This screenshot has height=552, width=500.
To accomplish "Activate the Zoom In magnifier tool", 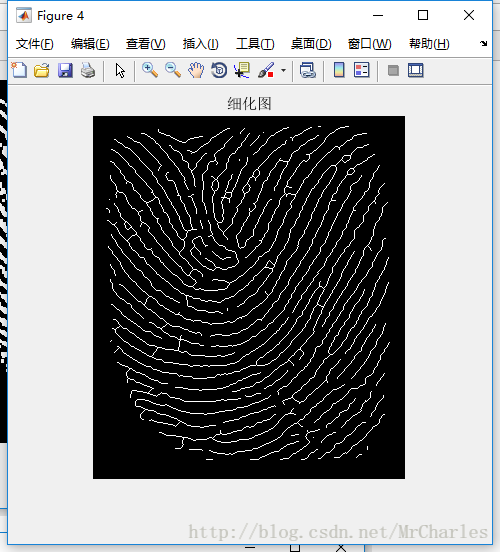I will point(150,70).
